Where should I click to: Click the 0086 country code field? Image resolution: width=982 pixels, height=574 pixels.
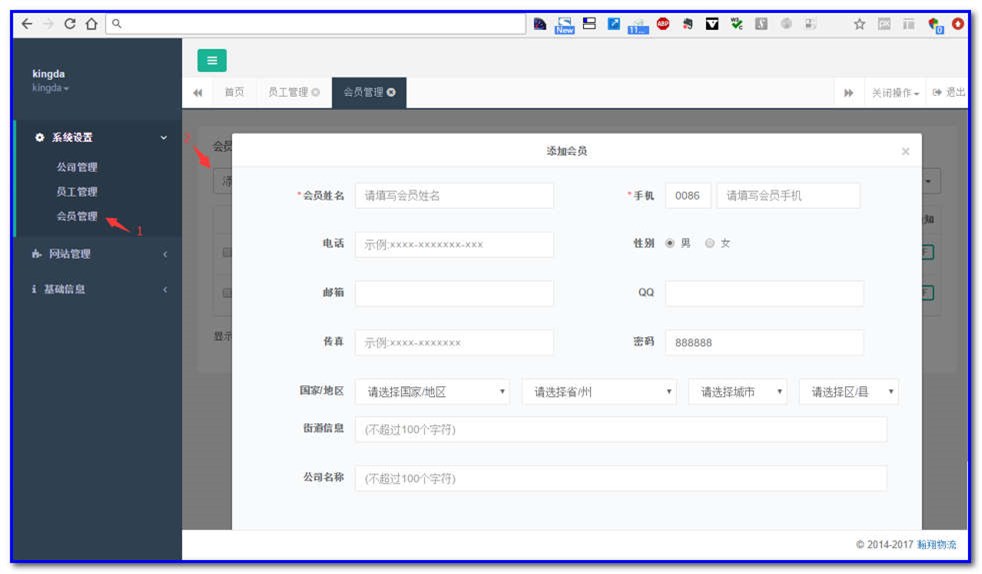688,196
